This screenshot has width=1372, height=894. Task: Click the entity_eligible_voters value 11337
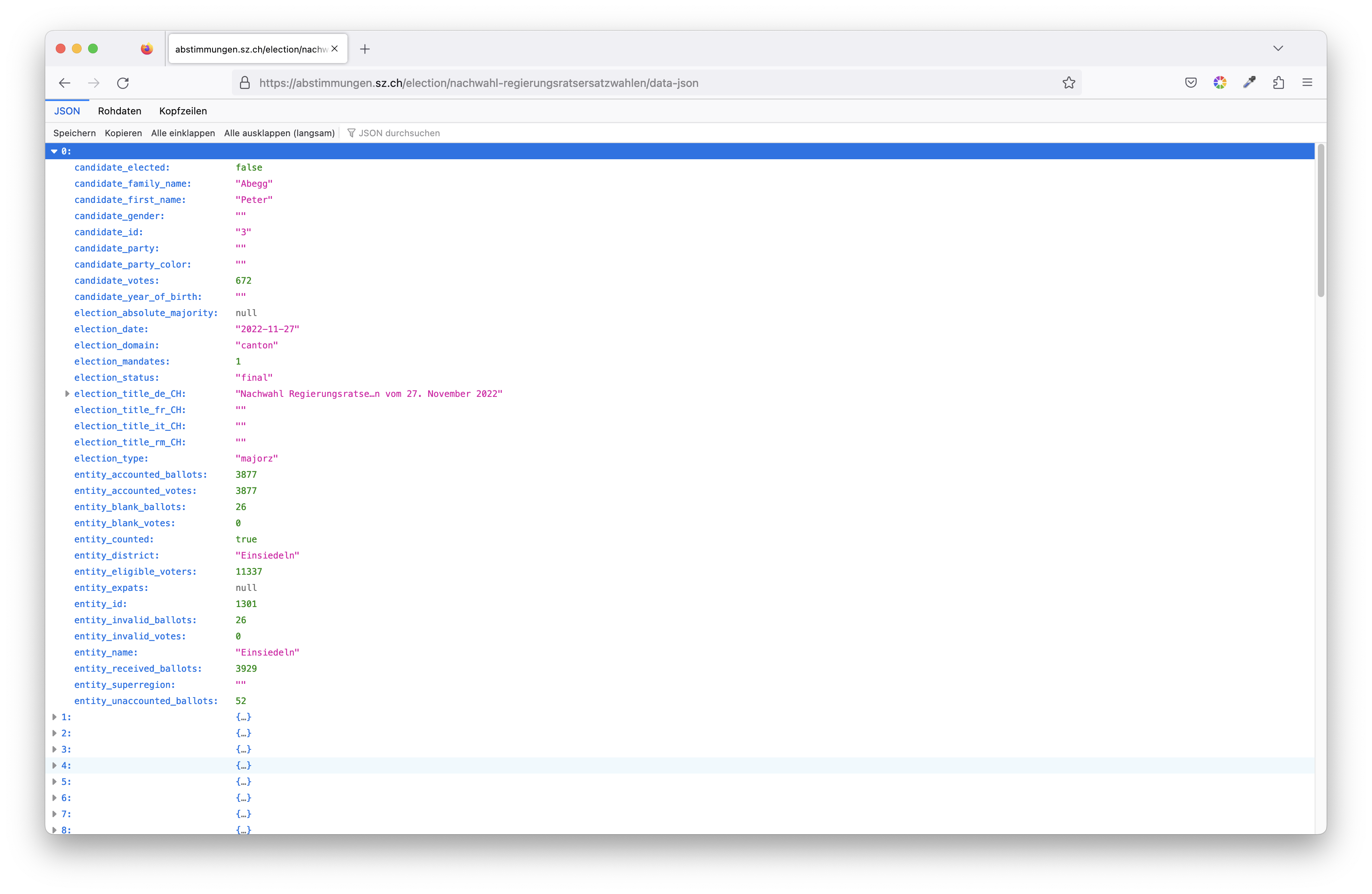tap(249, 571)
